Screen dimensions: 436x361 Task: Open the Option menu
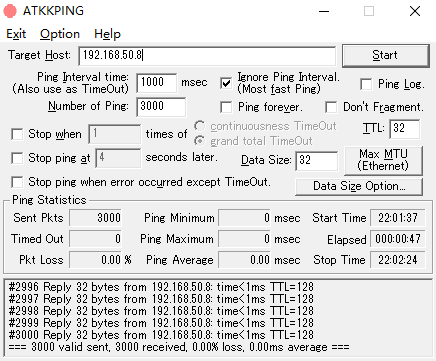point(60,34)
